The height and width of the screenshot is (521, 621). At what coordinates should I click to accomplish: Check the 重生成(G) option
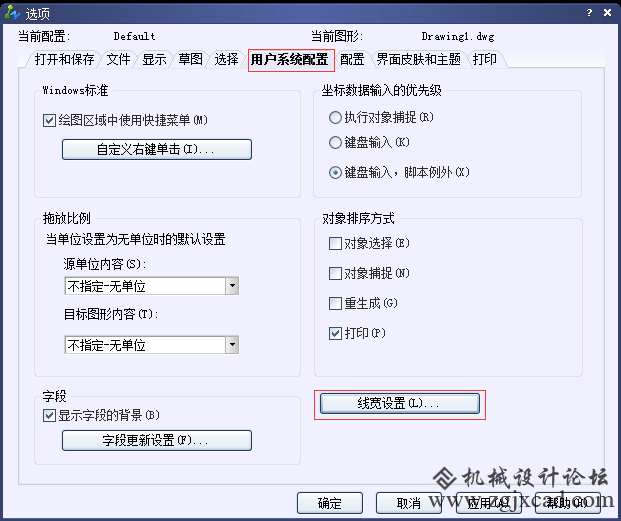[335, 304]
